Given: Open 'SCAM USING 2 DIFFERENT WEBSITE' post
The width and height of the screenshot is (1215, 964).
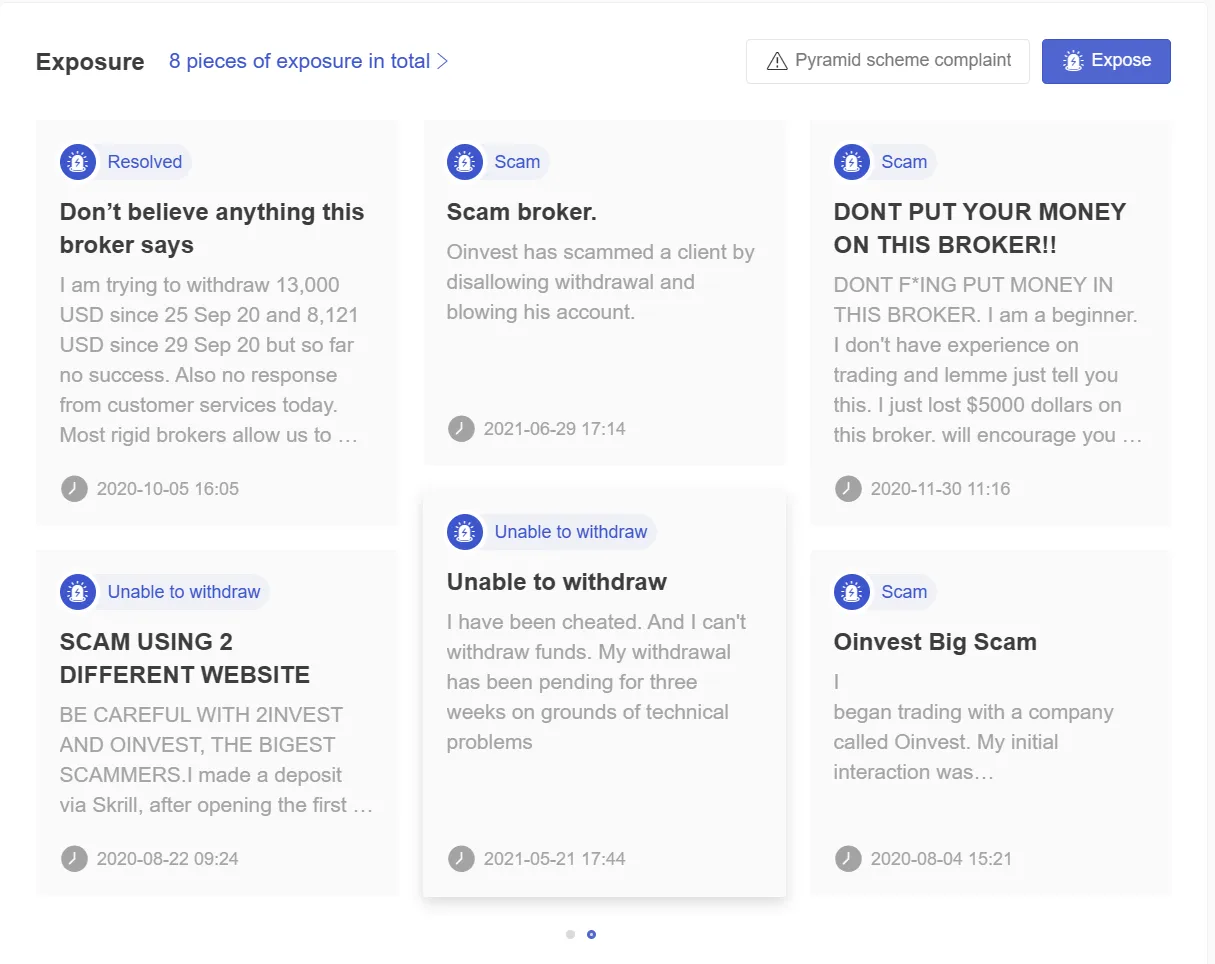Looking at the screenshot, I should coord(185,658).
